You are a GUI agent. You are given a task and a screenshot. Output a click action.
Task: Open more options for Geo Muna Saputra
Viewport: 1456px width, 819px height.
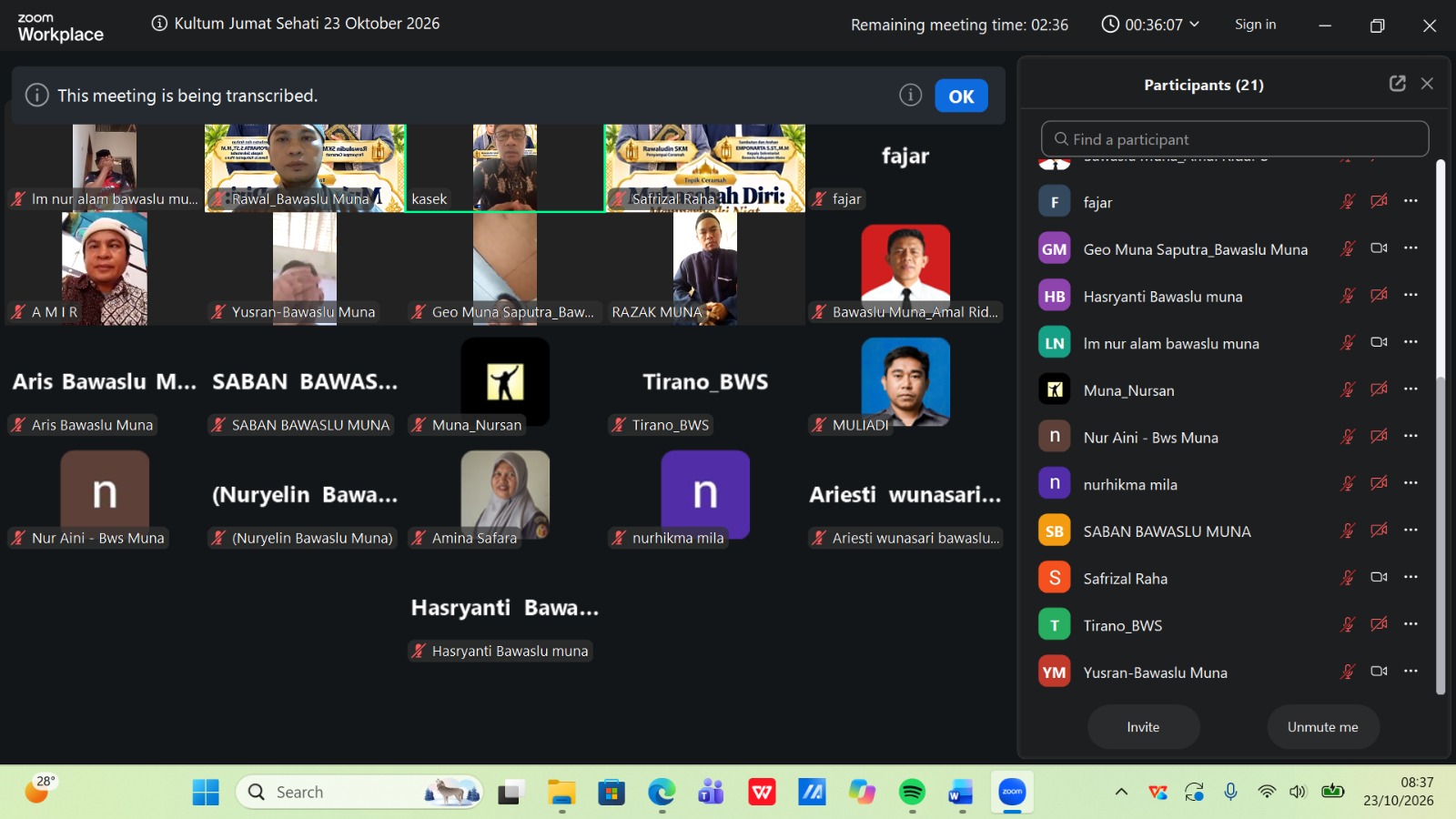coord(1410,248)
